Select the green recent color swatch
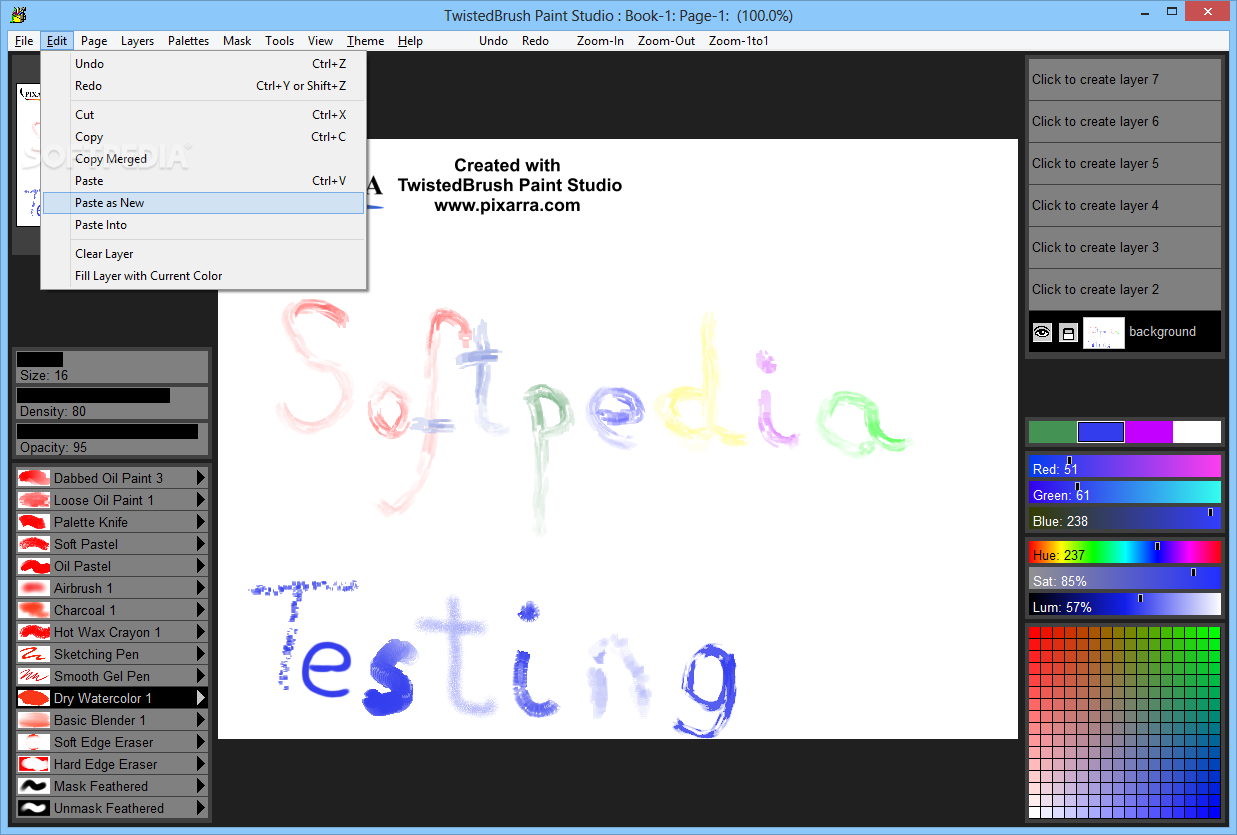The height and width of the screenshot is (835, 1237). [1053, 432]
